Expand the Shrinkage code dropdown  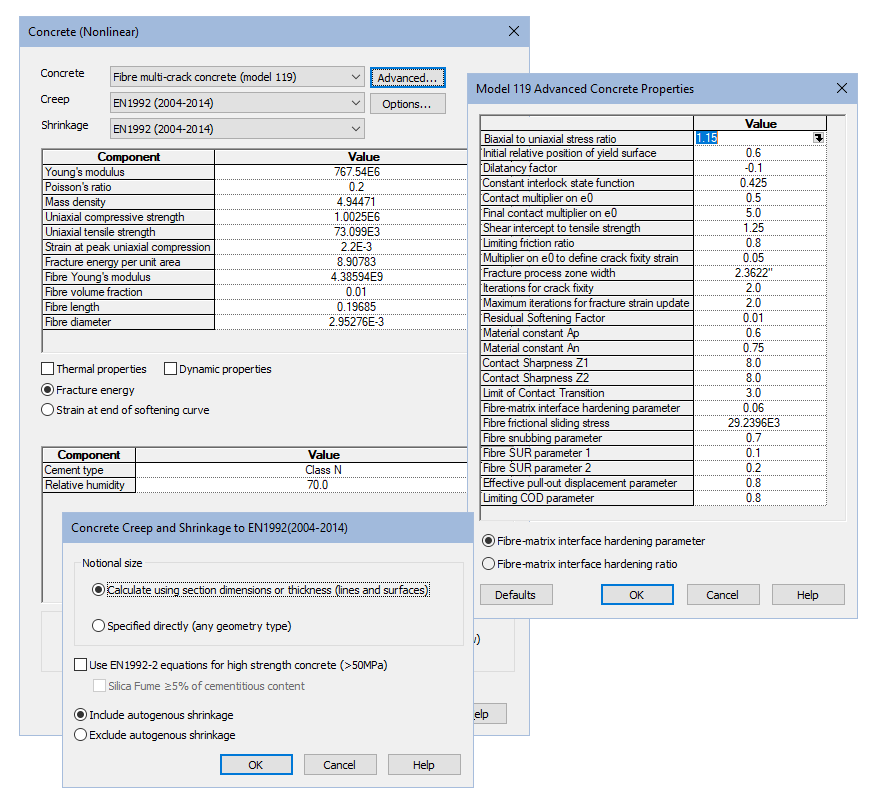tap(357, 129)
